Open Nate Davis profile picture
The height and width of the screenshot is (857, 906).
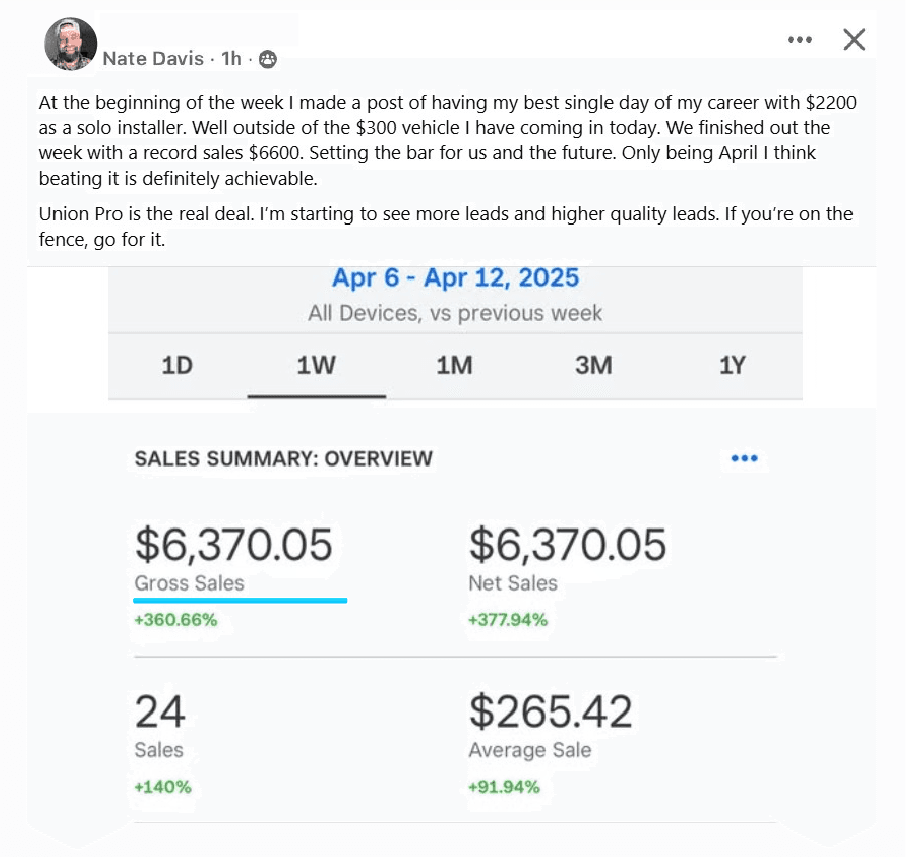70,44
